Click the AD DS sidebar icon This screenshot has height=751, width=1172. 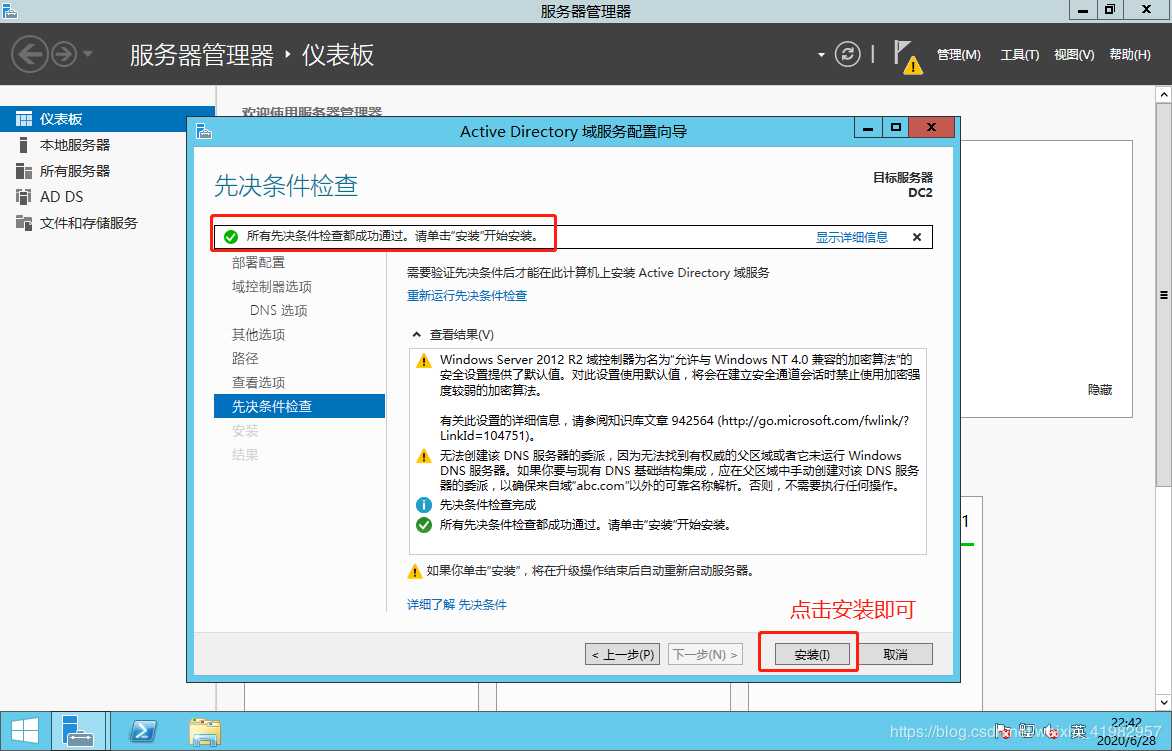coord(24,197)
